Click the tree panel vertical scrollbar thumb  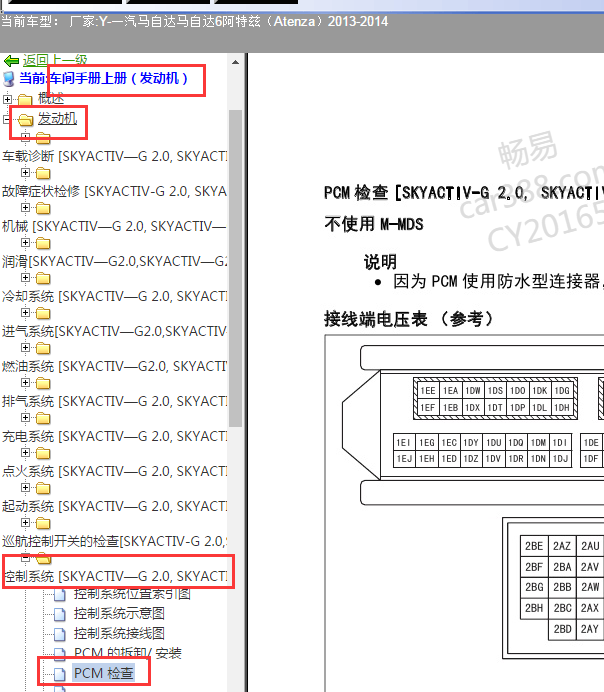[x=236, y=268]
